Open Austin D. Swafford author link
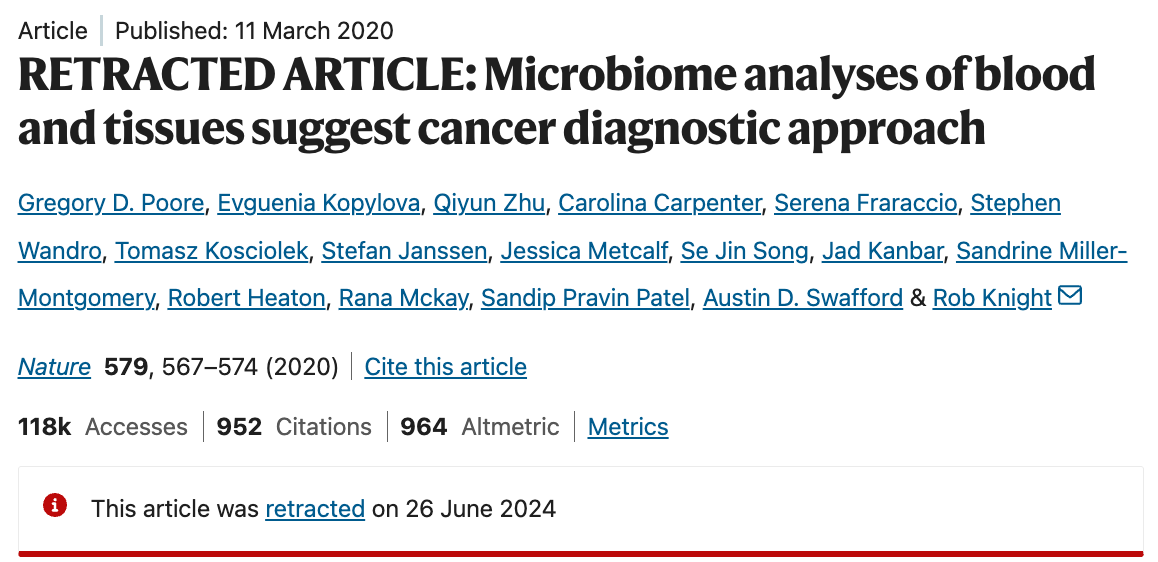This screenshot has width=1158, height=562. pos(802,297)
